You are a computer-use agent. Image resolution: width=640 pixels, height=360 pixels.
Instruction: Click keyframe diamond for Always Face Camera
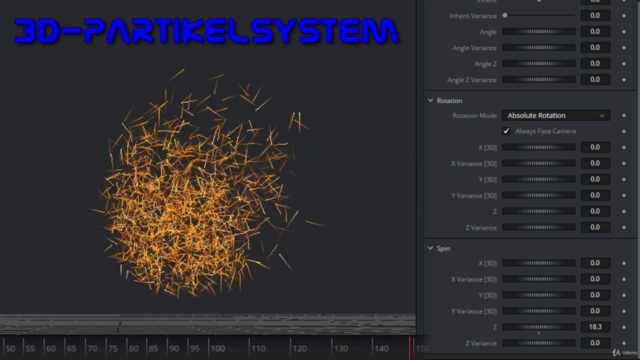click(x=624, y=131)
